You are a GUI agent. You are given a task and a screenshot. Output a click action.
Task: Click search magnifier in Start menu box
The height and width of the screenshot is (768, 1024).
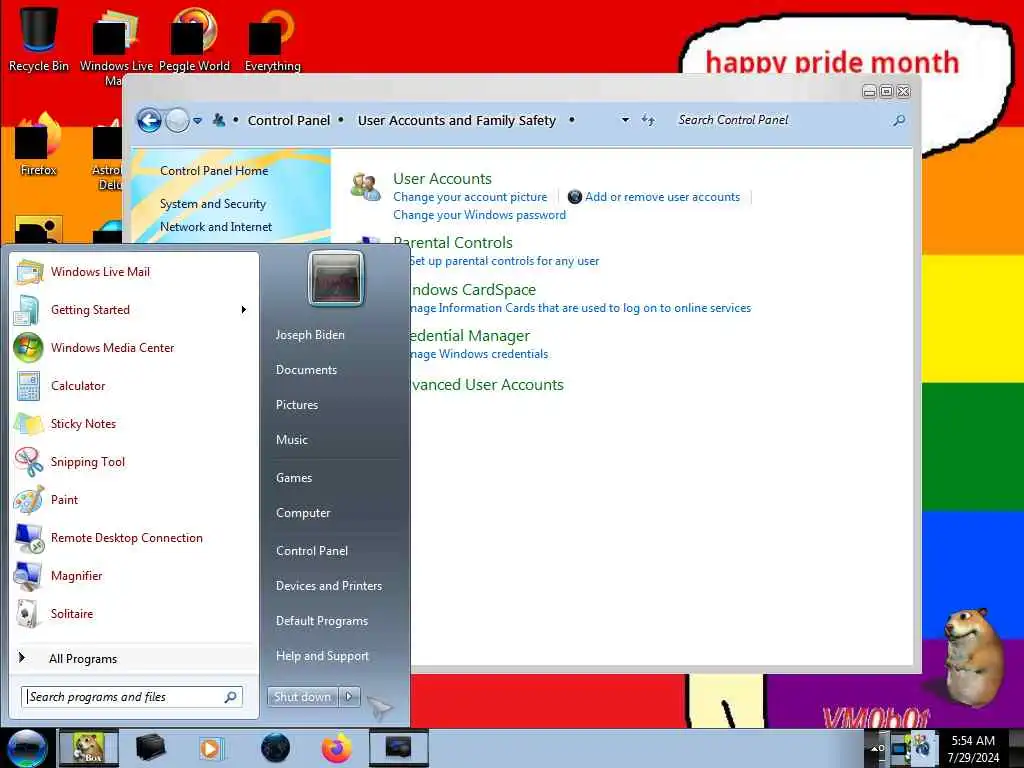231,697
